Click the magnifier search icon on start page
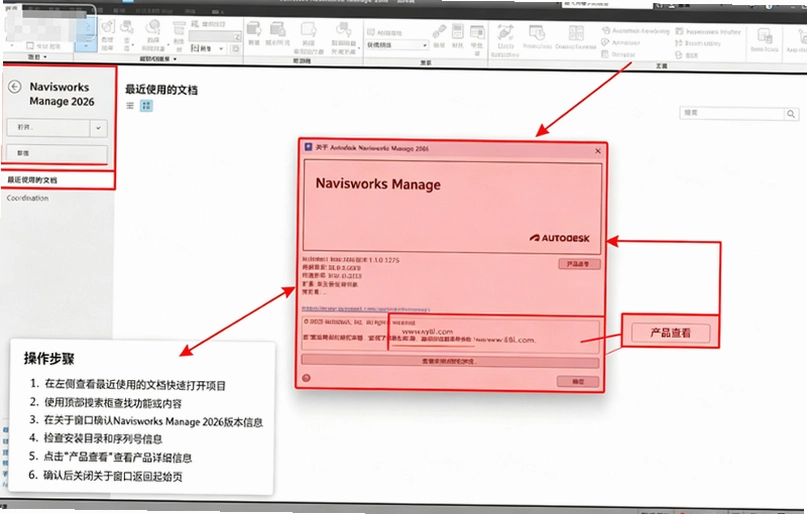Viewport: 807px width, 514px height. tap(791, 114)
